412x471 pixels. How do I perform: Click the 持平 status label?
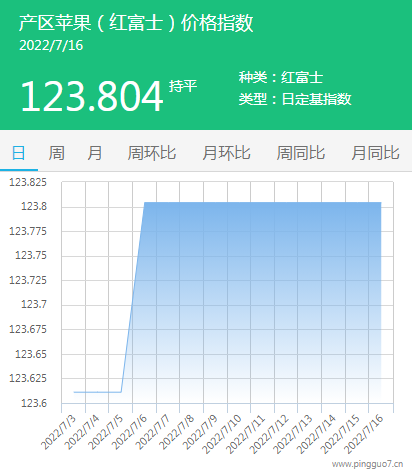(x=183, y=86)
